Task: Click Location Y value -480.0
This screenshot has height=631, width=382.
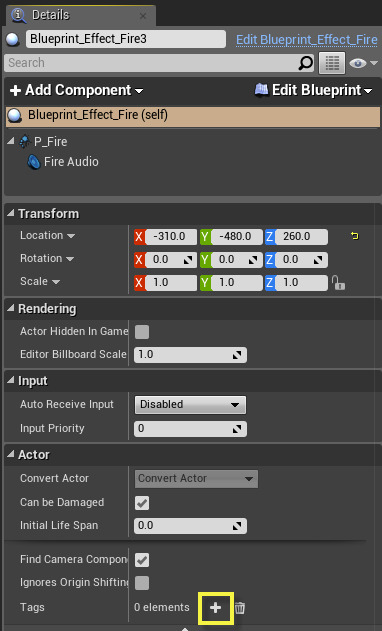Action: click(237, 237)
